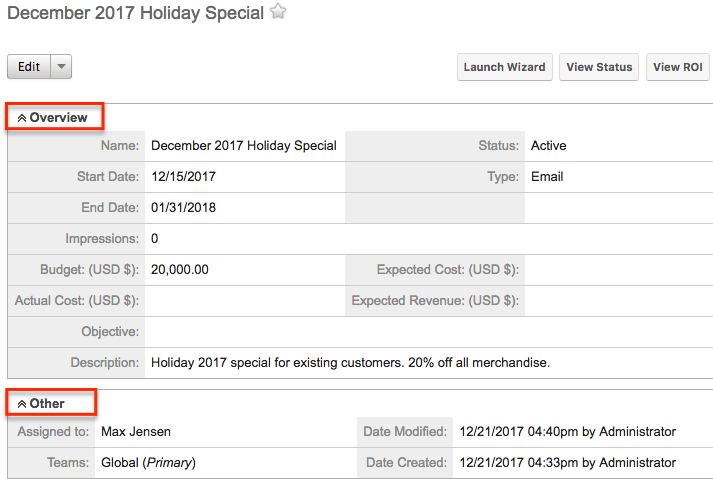
Task: Launch the campaign wizard
Action: pos(504,67)
